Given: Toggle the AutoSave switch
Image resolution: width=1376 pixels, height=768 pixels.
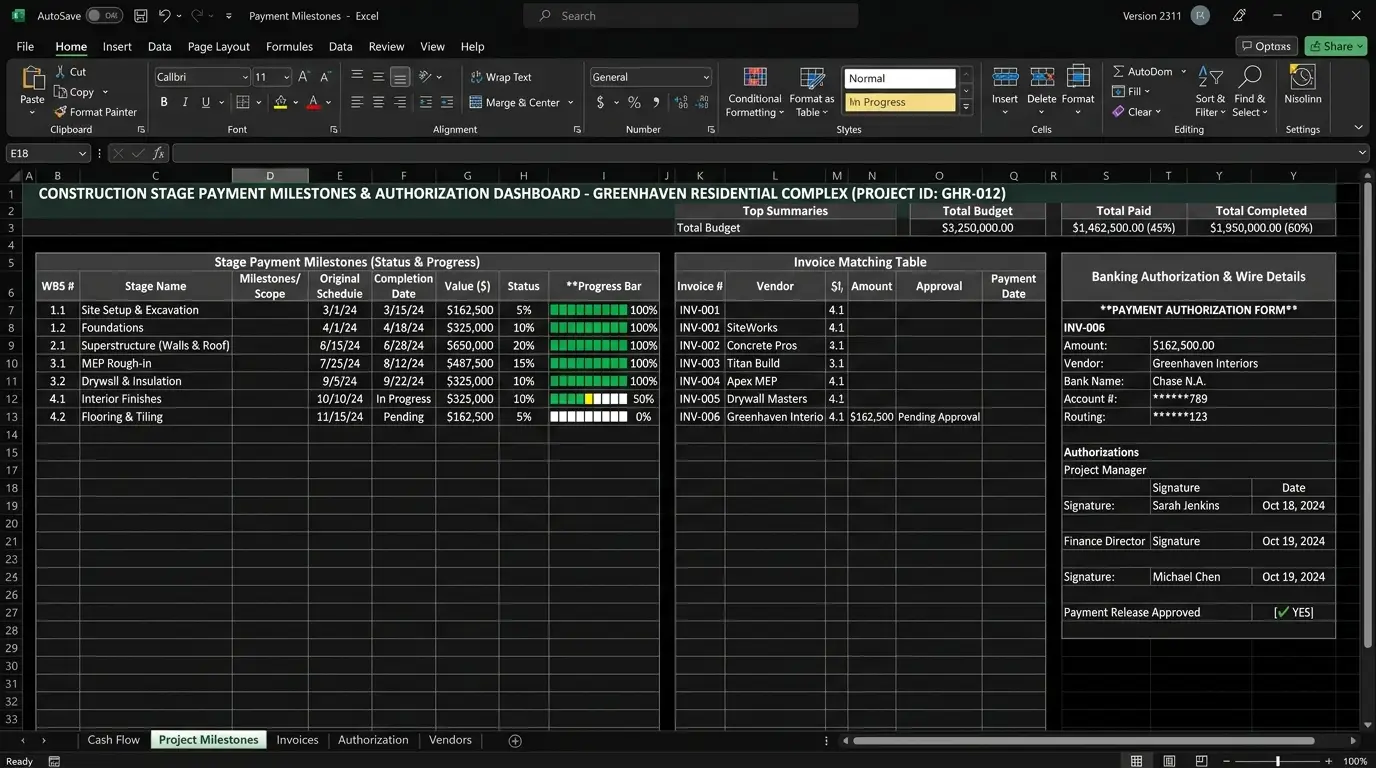Looking at the screenshot, I should [104, 16].
